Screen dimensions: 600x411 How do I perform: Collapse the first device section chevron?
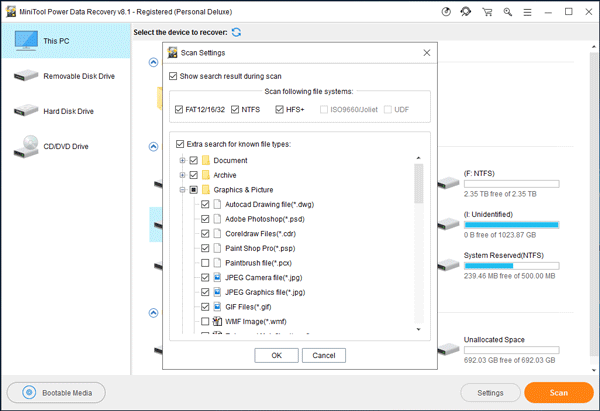tap(153, 62)
